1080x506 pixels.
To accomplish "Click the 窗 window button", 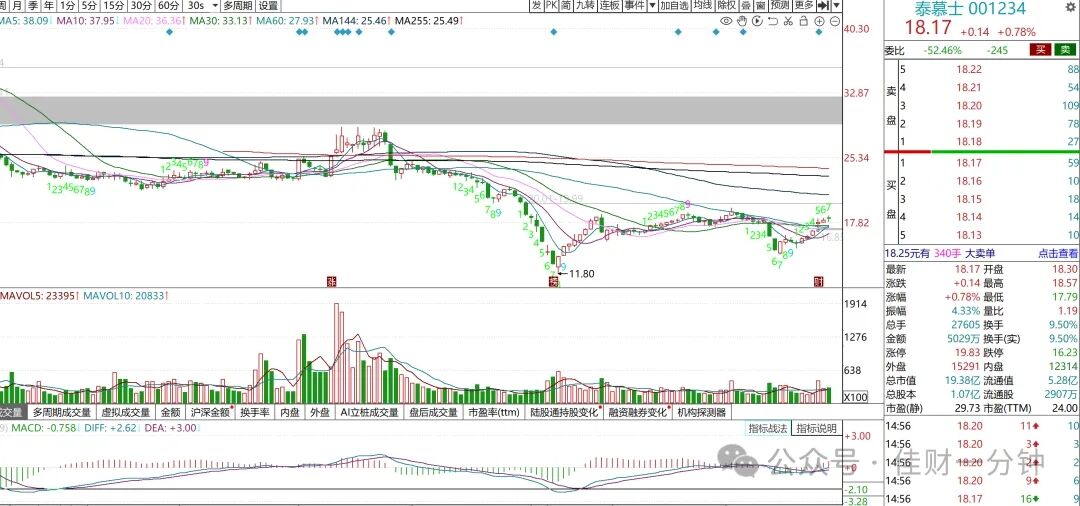I will (x=760, y=6).
